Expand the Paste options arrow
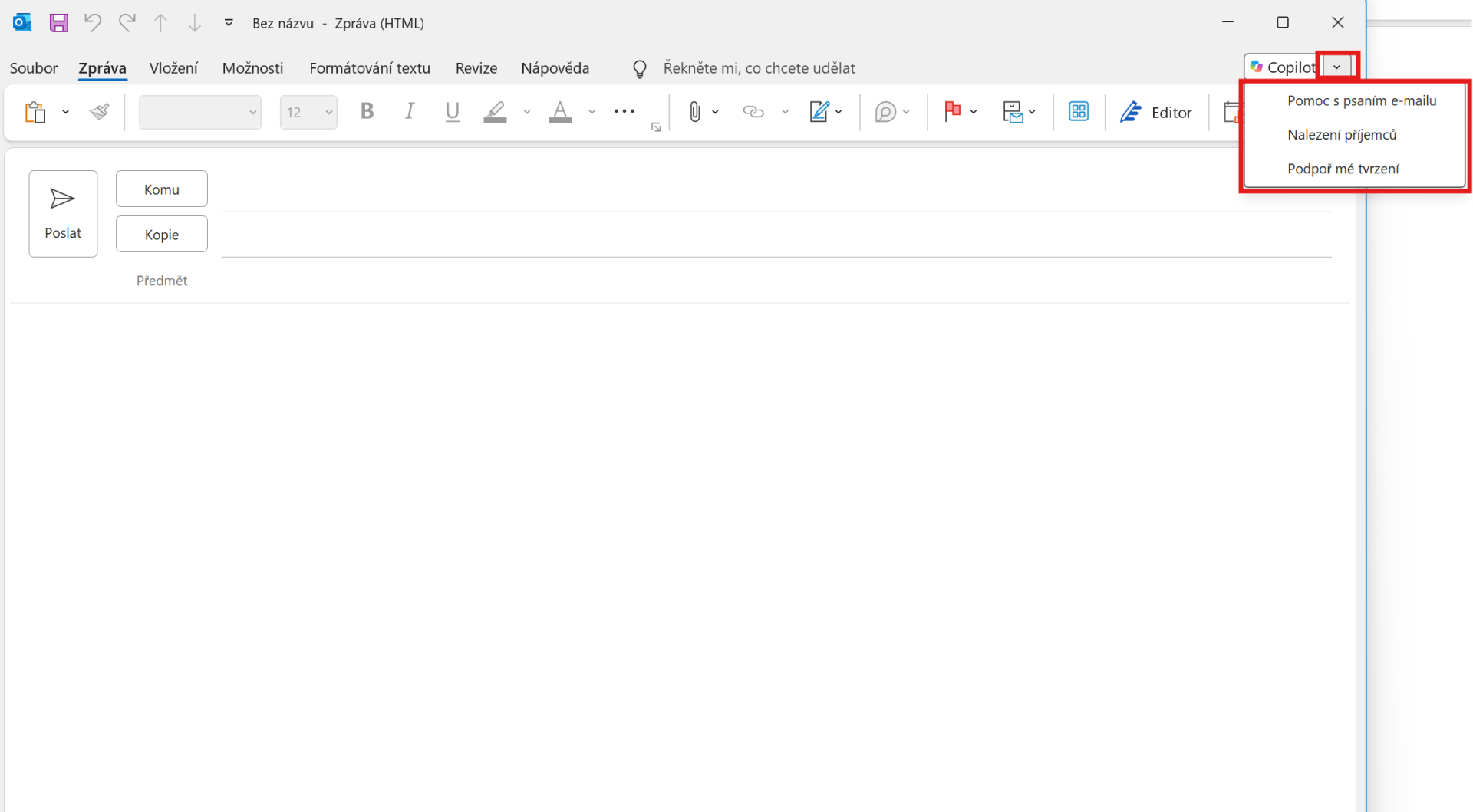 pyautogui.click(x=66, y=112)
